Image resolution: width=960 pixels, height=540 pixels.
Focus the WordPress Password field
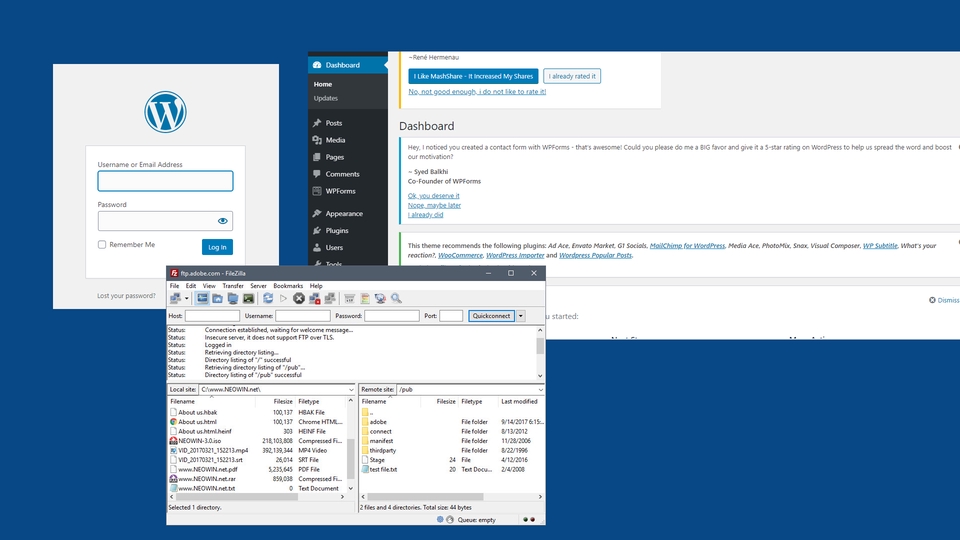point(165,221)
